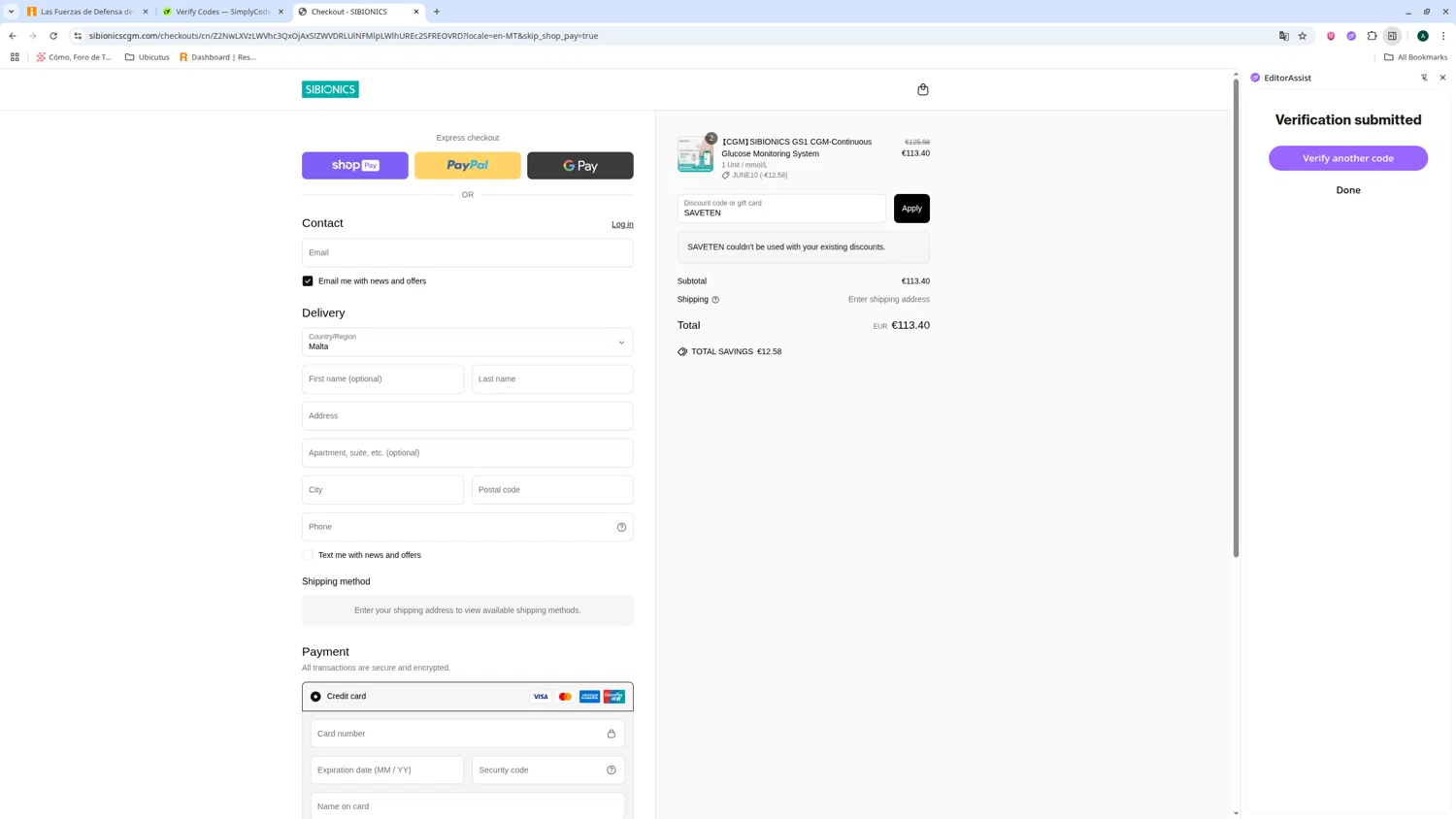Click the site information icon in address bar
The width and height of the screenshot is (1456, 819).
[x=78, y=36]
